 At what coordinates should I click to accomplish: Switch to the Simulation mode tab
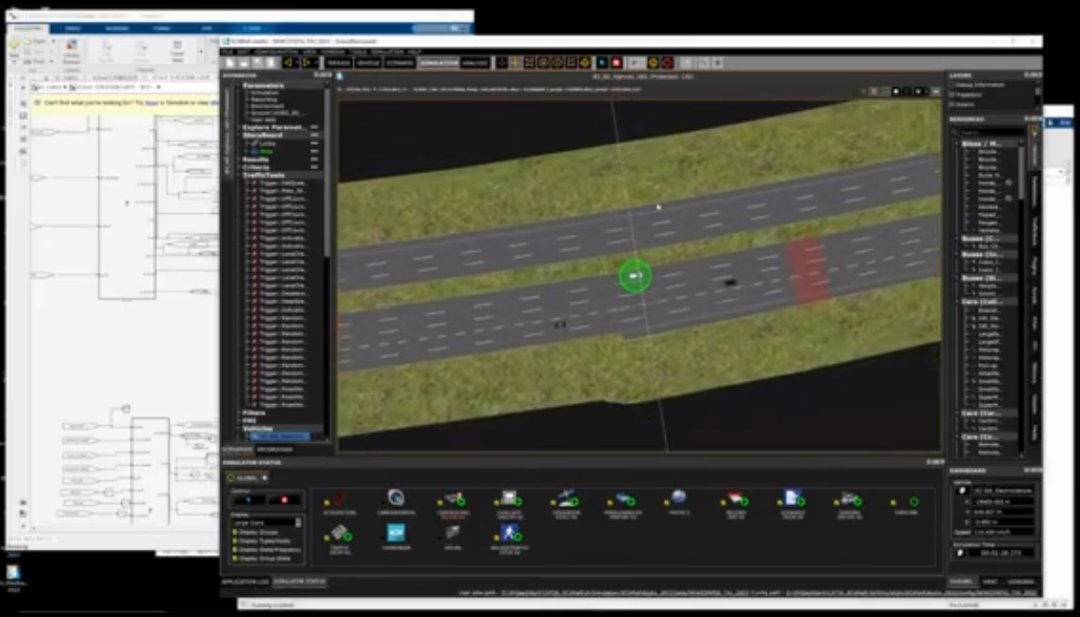pyautogui.click(x=438, y=62)
